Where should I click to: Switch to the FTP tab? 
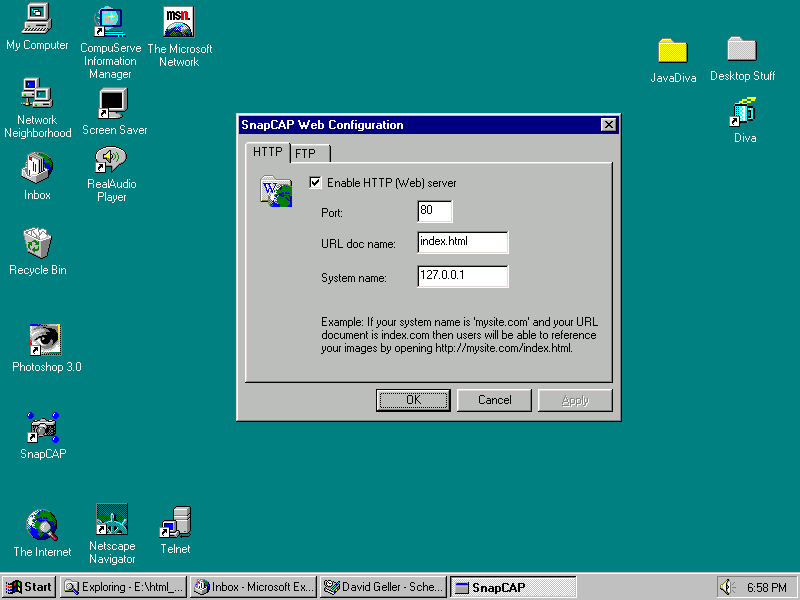click(x=307, y=154)
